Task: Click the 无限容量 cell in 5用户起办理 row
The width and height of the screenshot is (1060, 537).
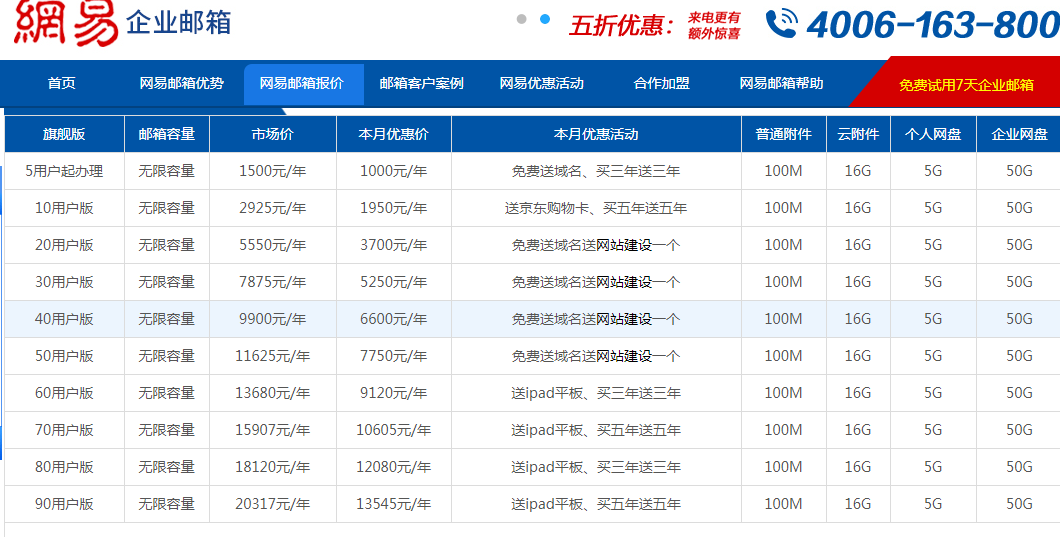Action: 167,171
